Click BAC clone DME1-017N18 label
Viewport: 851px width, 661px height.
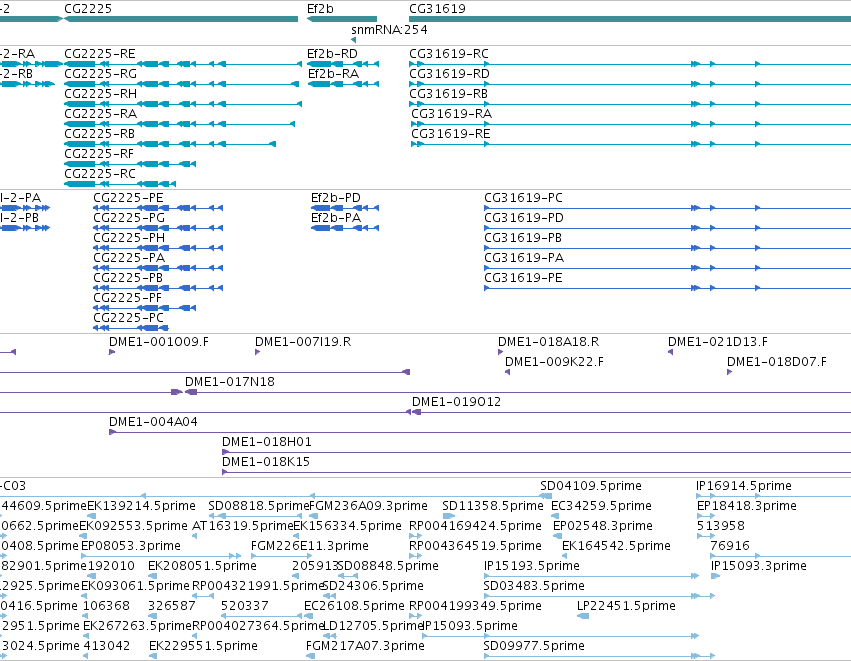(x=230, y=383)
